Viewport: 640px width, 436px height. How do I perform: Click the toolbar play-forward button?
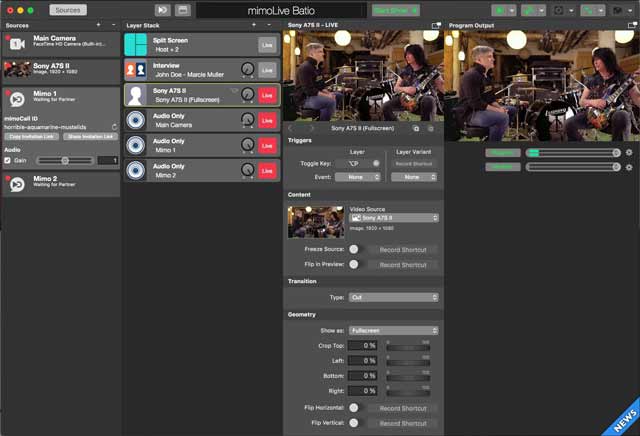point(162,10)
